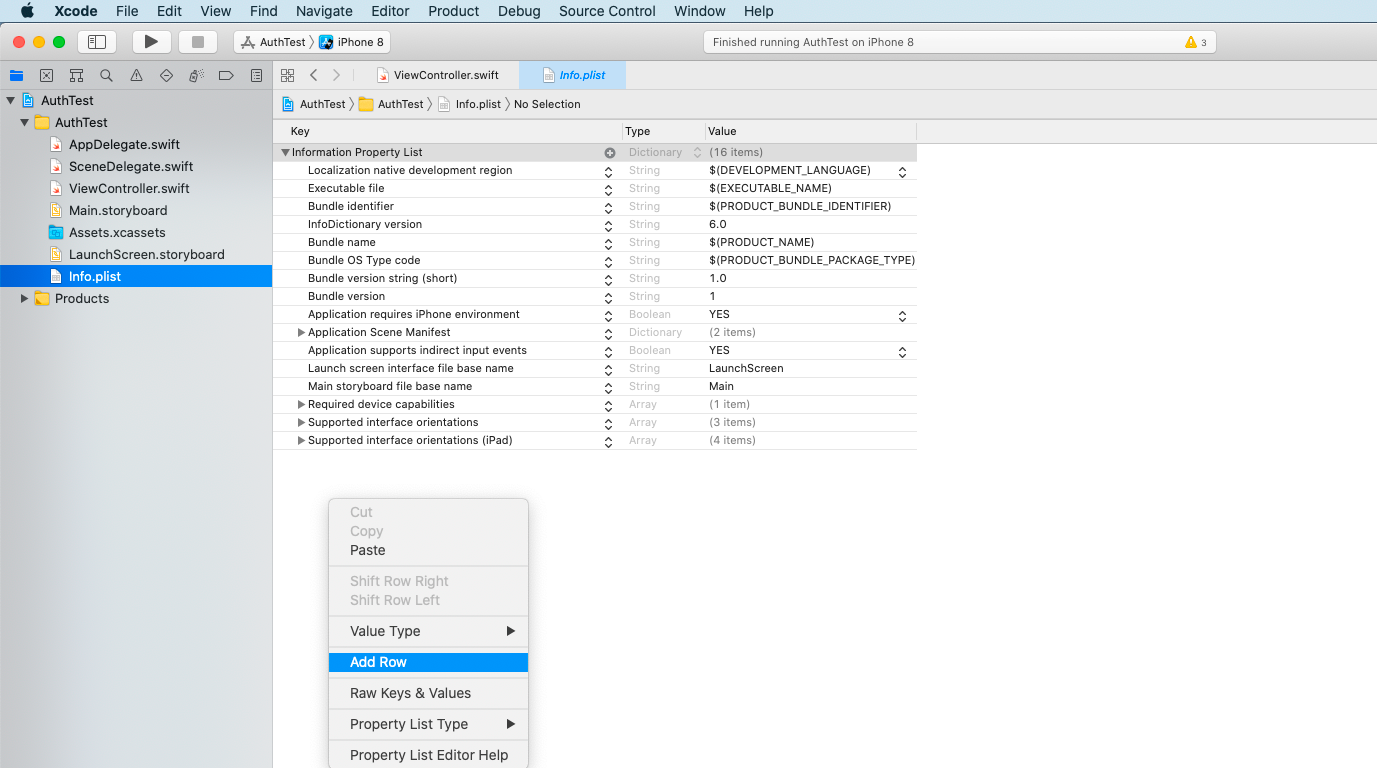Open value popup for Application supports indirect input events
The height and width of the screenshot is (768, 1377).
tap(902, 351)
